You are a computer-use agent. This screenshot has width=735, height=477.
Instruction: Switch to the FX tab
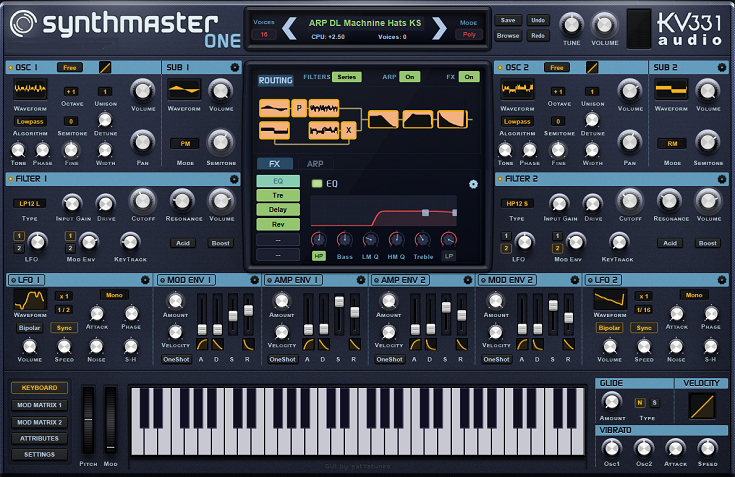point(275,164)
